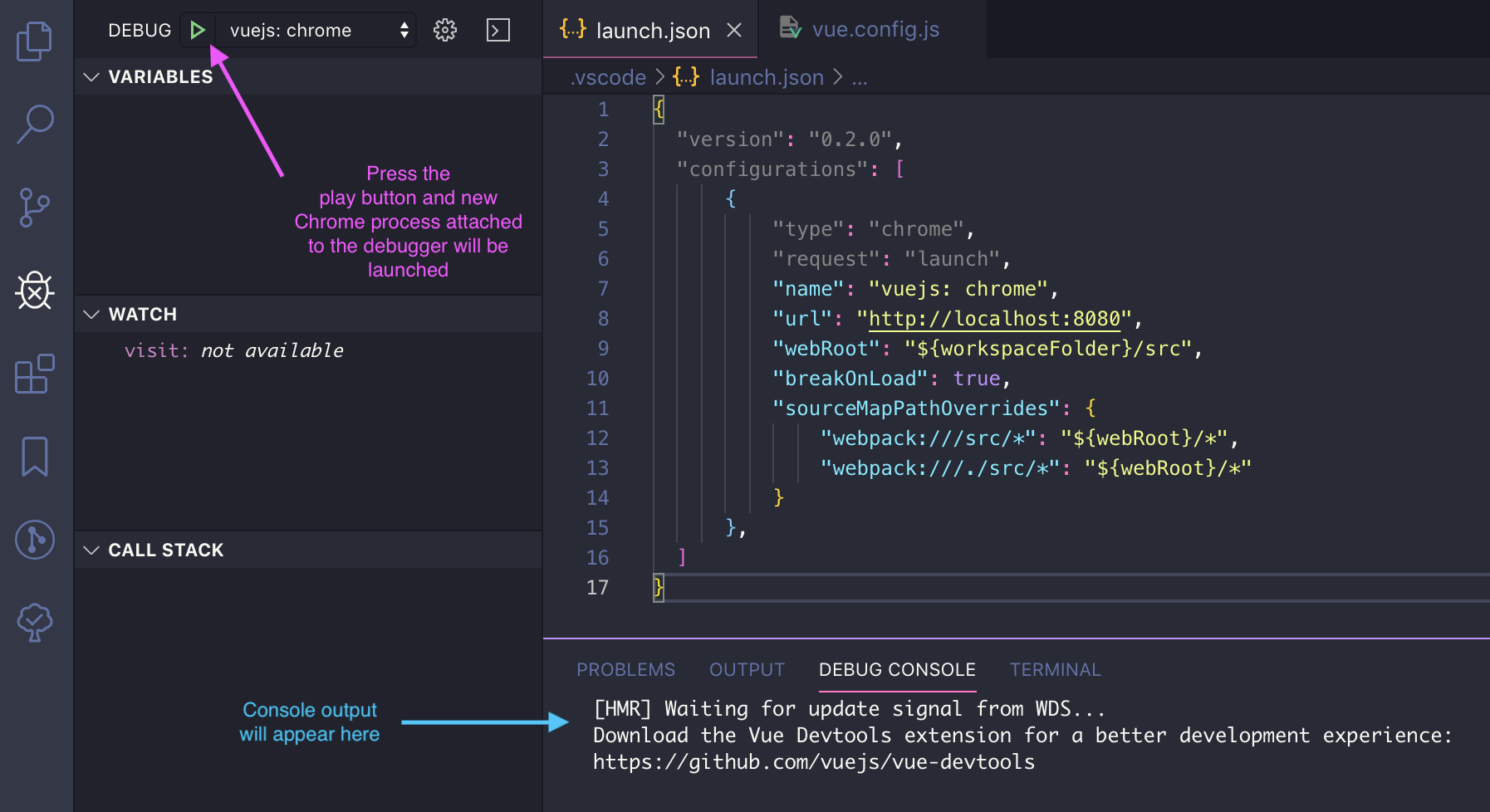Click the "request": "launch" line

(891, 259)
